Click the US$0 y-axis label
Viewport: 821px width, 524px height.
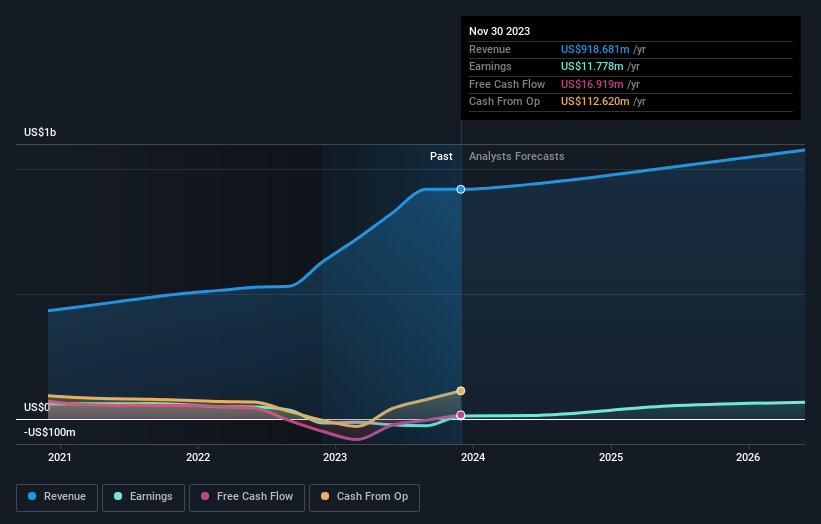pos(37,407)
